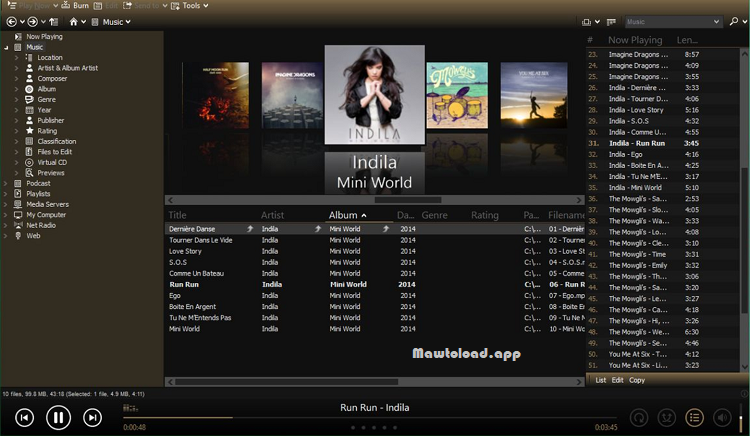Click the column chooser icon
This screenshot has width=750, height=436.
coord(611,22)
